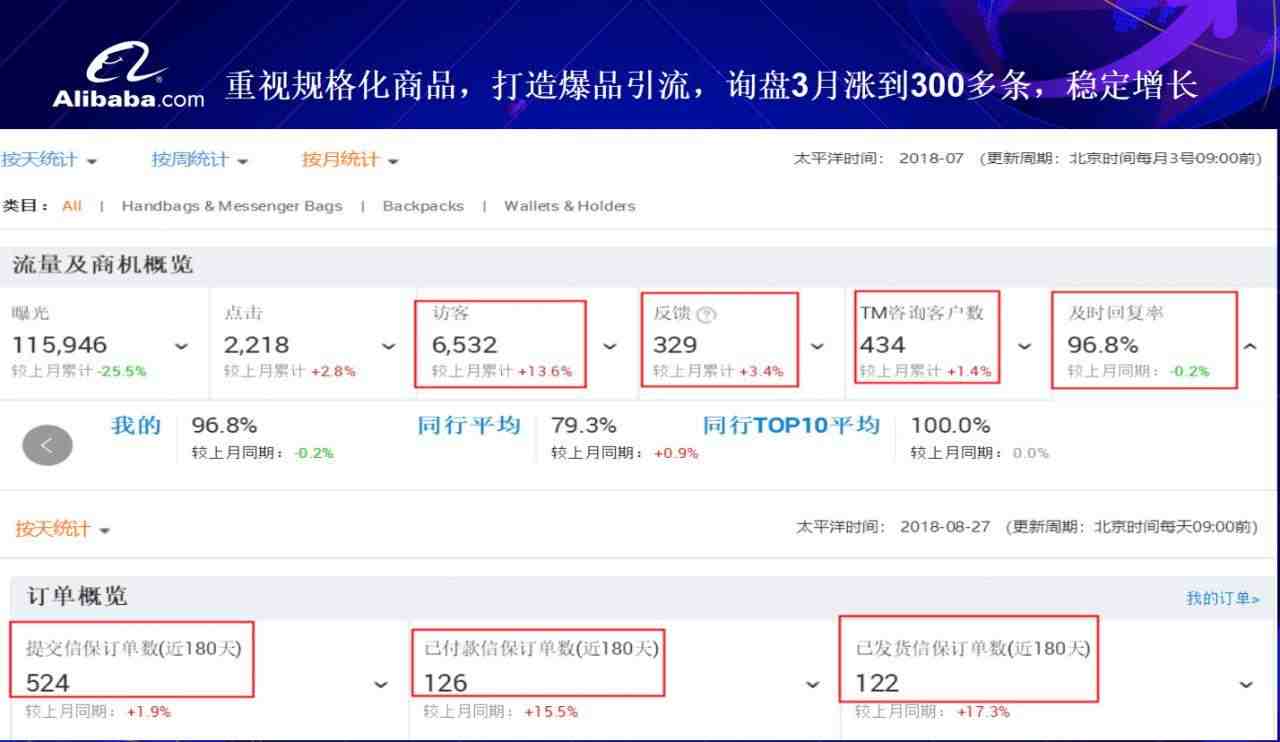The width and height of the screenshot is (1280, 742).
Task: Select Wallets & Holders category
Action: click(569, 206)
